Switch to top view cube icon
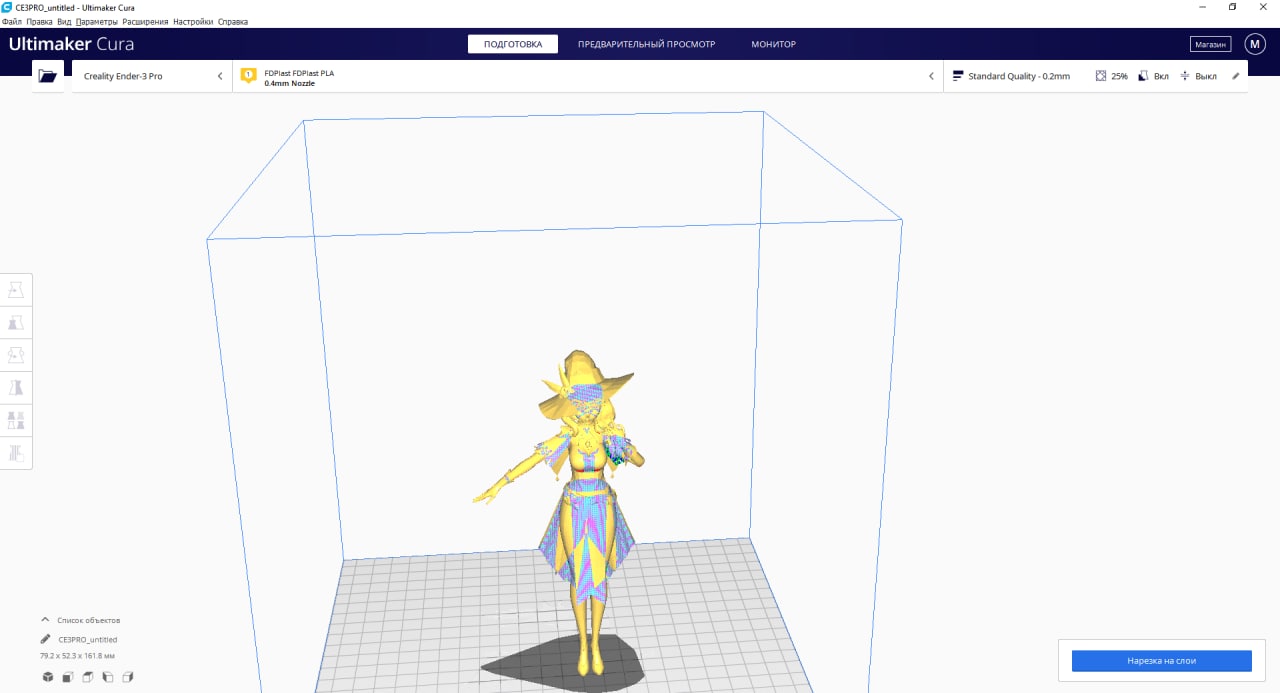This screenshot has height=693, width=1280. [87, 677]
